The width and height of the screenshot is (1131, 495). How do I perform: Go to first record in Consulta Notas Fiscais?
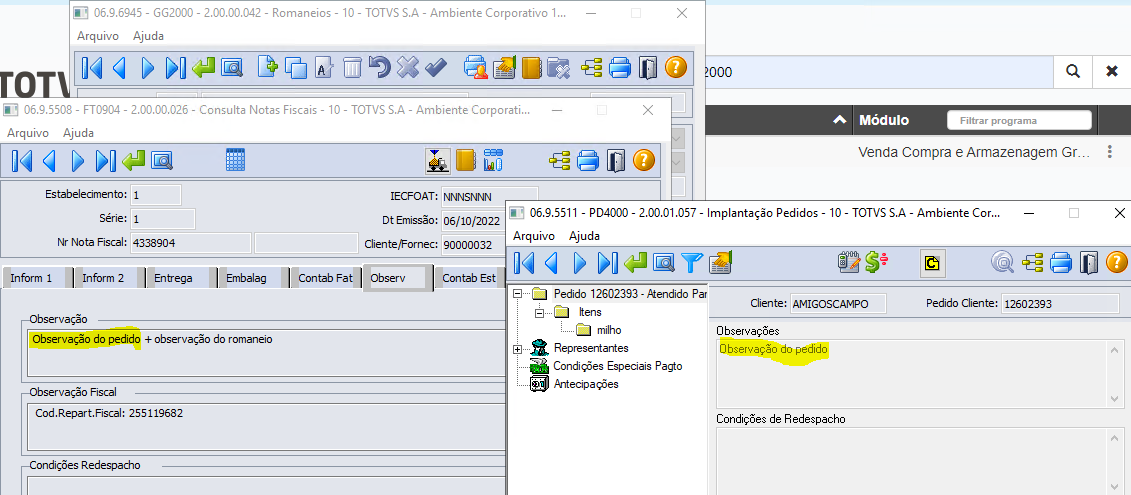[22, 160]
